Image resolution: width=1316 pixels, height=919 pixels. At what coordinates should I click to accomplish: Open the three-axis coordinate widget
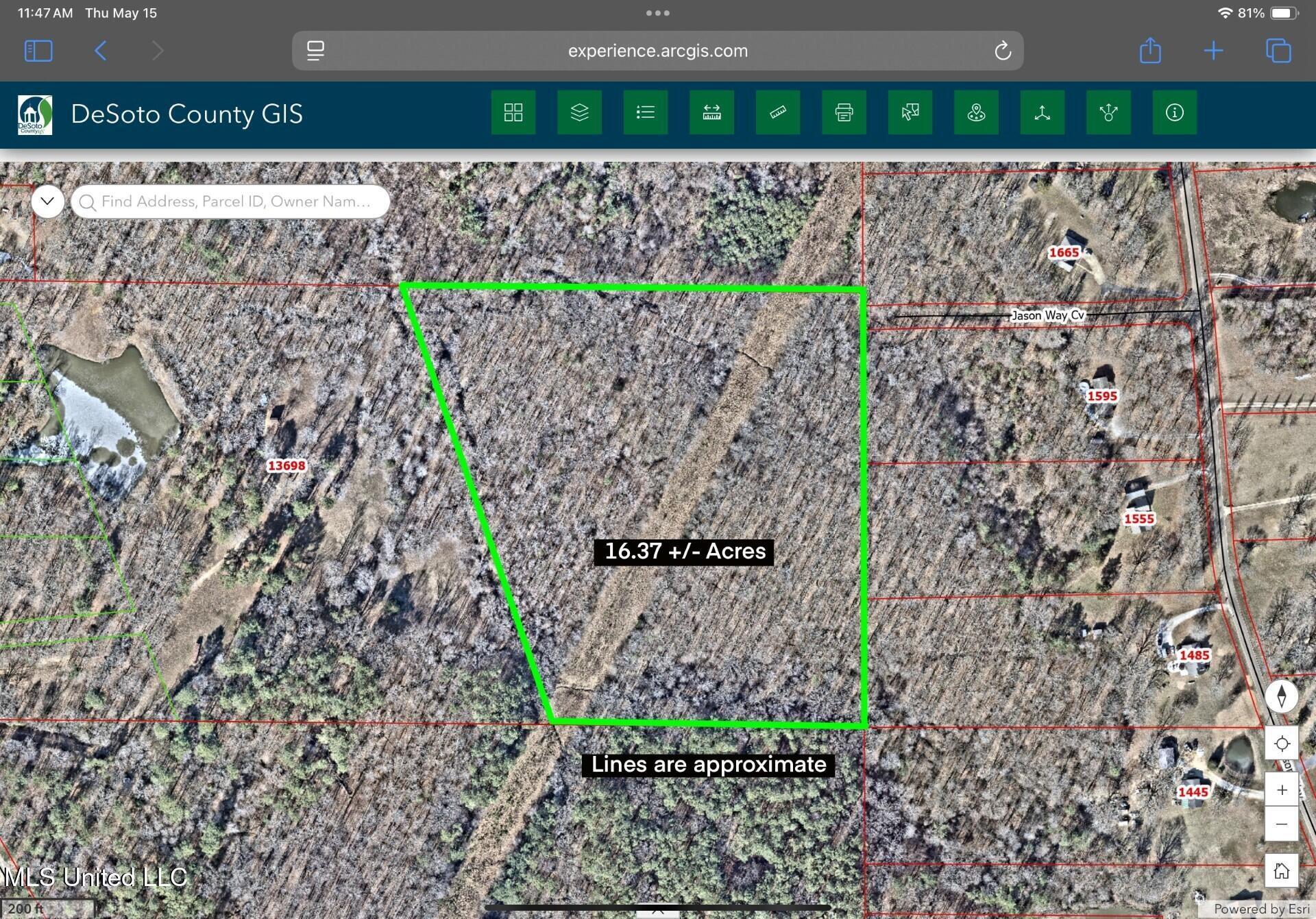[1042, 112]
